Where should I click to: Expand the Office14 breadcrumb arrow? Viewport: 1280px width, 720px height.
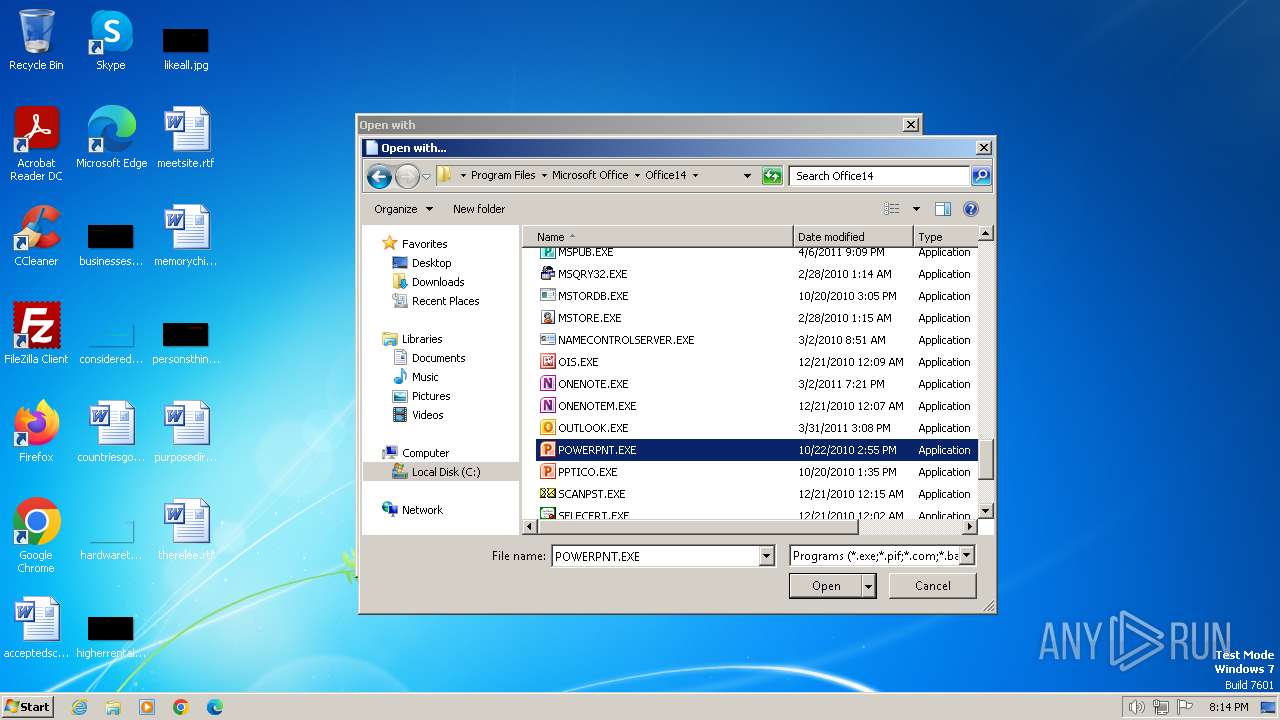coord(695,176)
